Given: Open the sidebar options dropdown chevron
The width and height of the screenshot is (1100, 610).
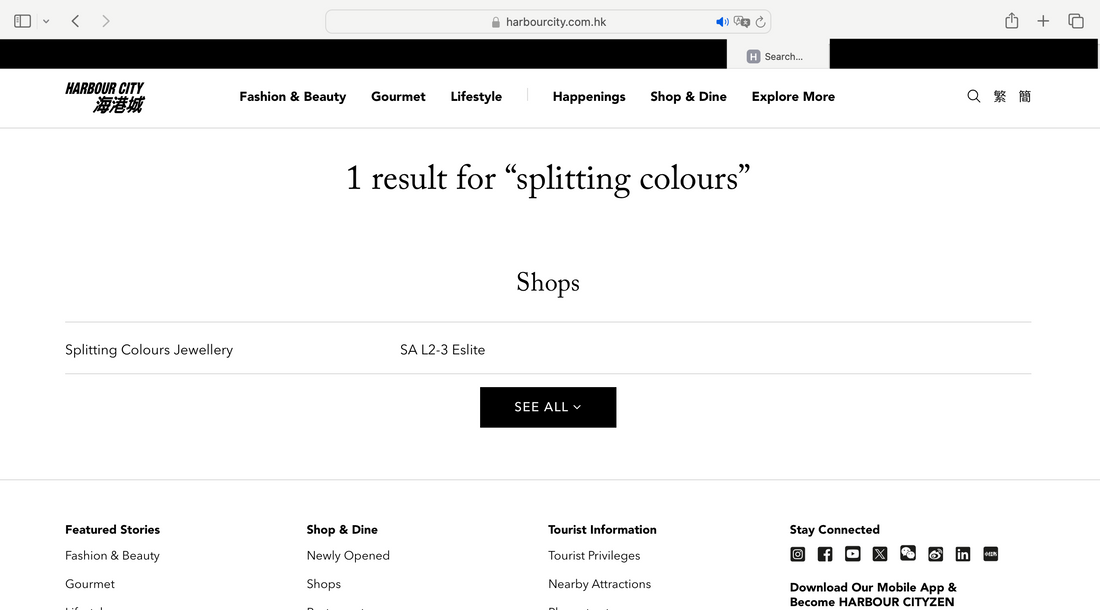Looking at the screenshot, I should click(x=46, y=21).
